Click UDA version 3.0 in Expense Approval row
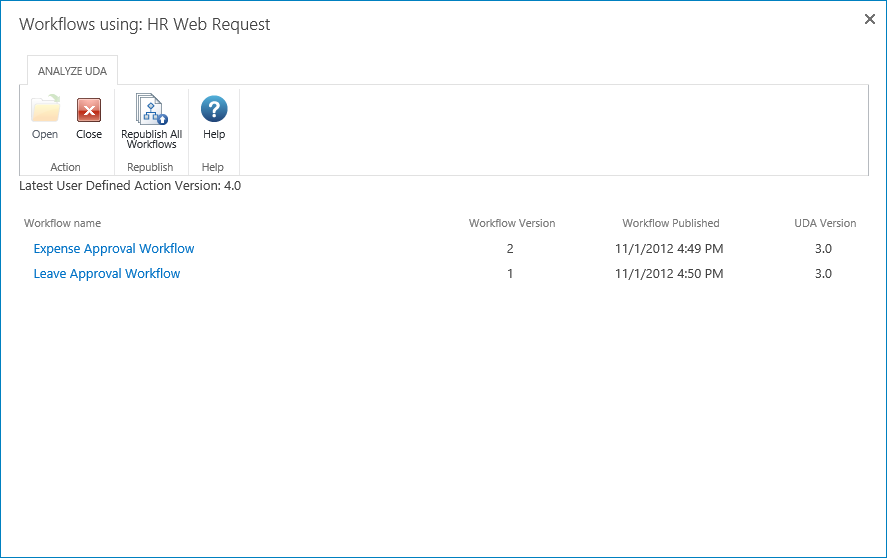This screenshot has height=558, width=887. pyautogui.click(x=823, y=249)
